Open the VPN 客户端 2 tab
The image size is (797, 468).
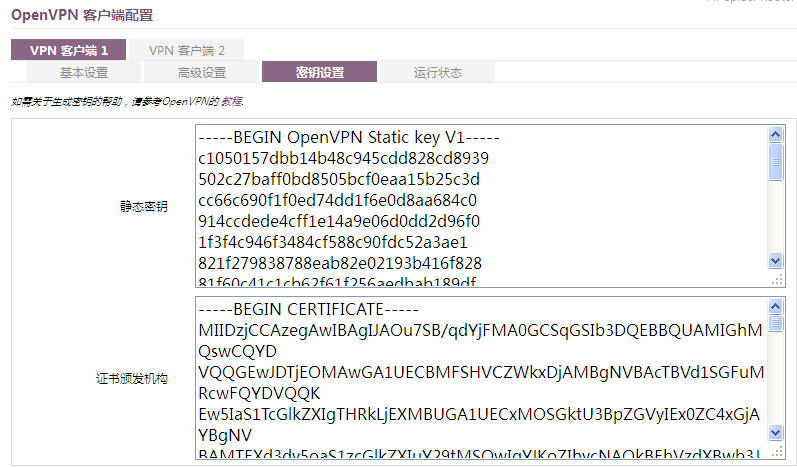coord(187,50)
